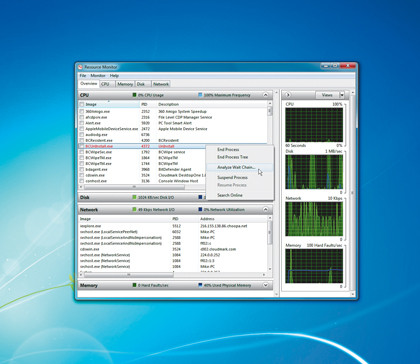Image resolution: width=420 pixels, height=364 pixels.
Task: Click CPU table horizontal scrollbar thumb
Action: pos(134,187)
